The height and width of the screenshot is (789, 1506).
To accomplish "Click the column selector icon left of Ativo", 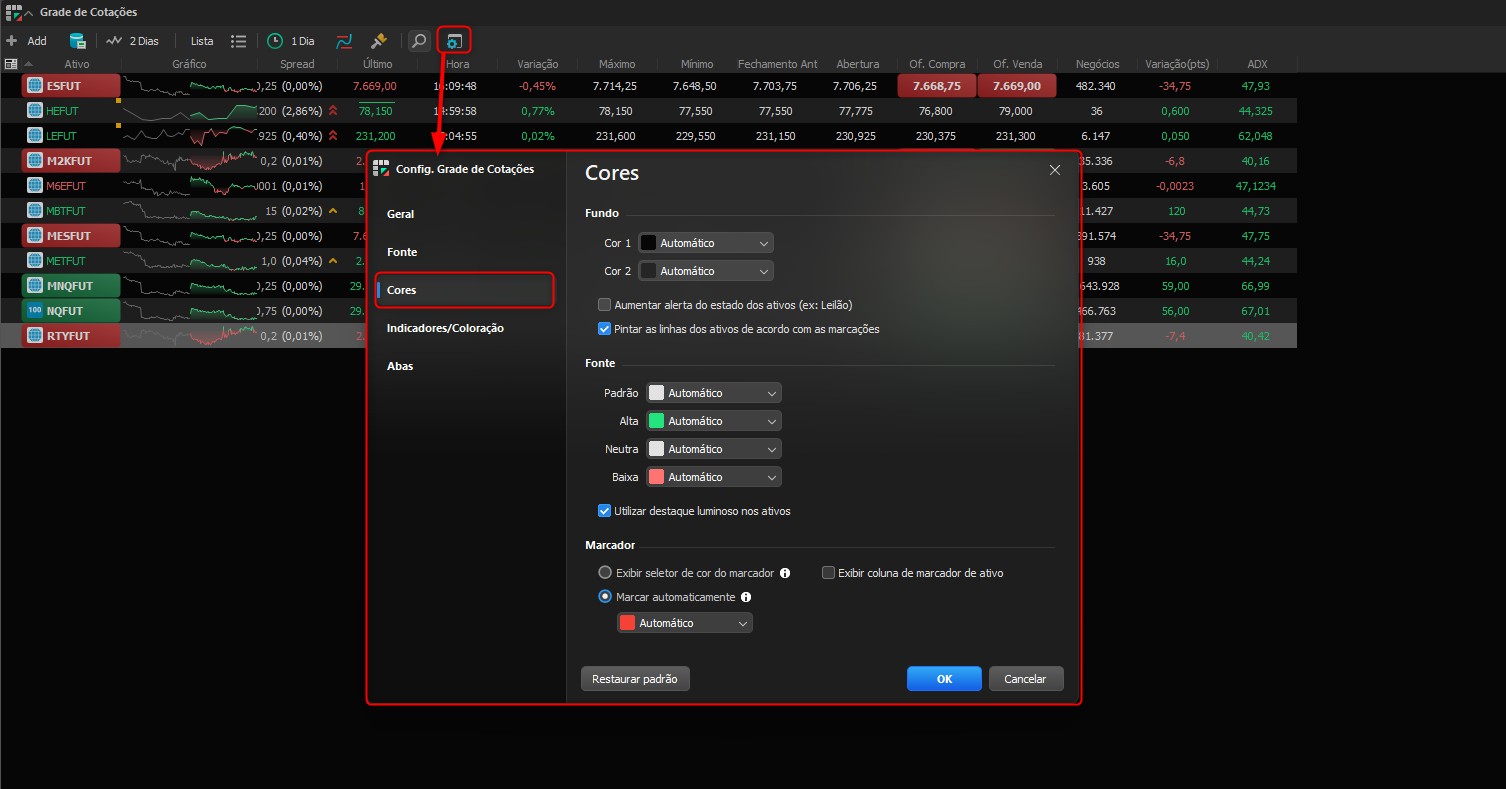I will (11, 64).
